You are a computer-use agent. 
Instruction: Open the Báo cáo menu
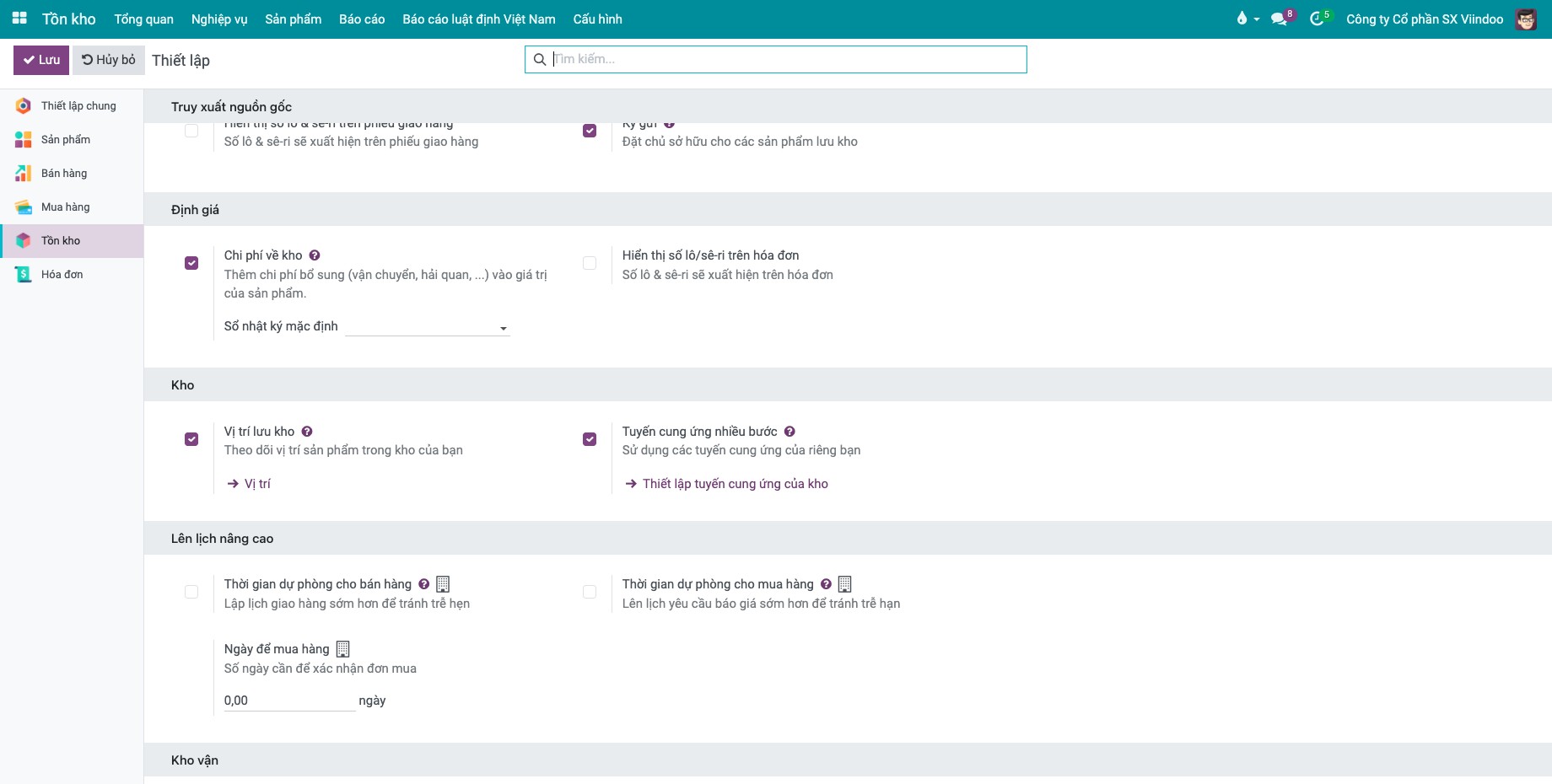362,19
